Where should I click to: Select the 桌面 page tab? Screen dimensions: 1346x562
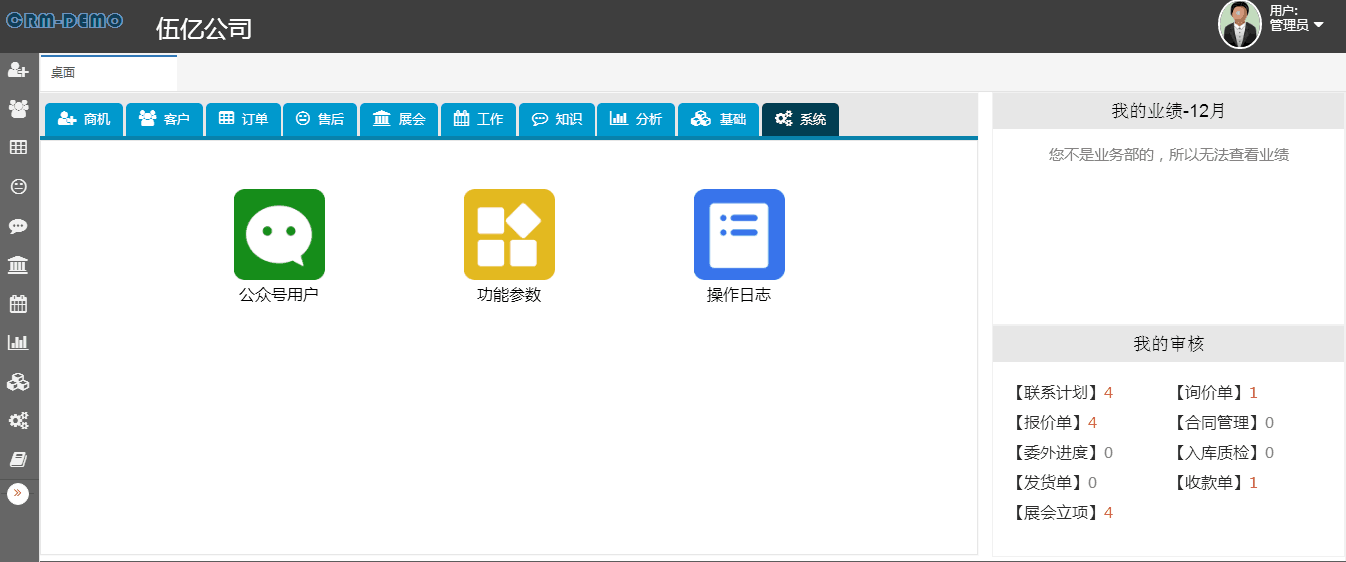[x=108, y=72]
